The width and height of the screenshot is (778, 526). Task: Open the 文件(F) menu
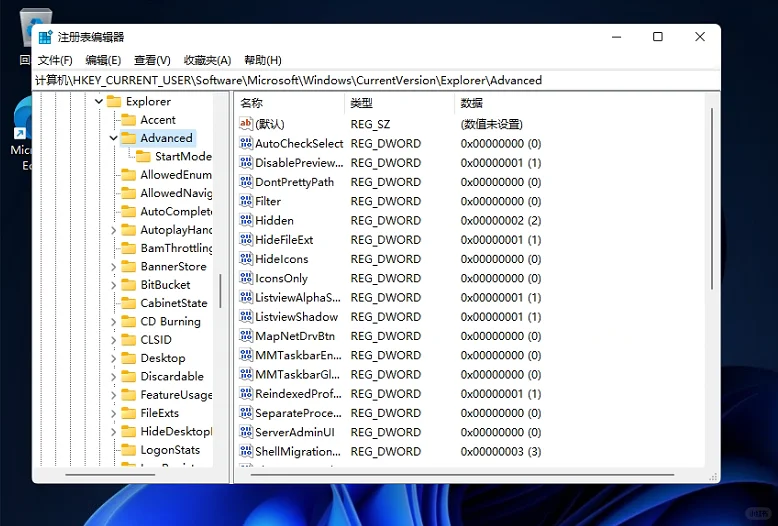(55, 61)
